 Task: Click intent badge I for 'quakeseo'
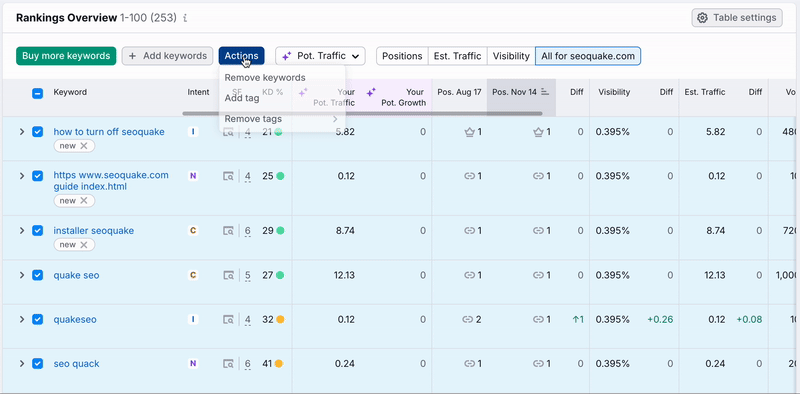pyautogui.click(x=193, y=319)
